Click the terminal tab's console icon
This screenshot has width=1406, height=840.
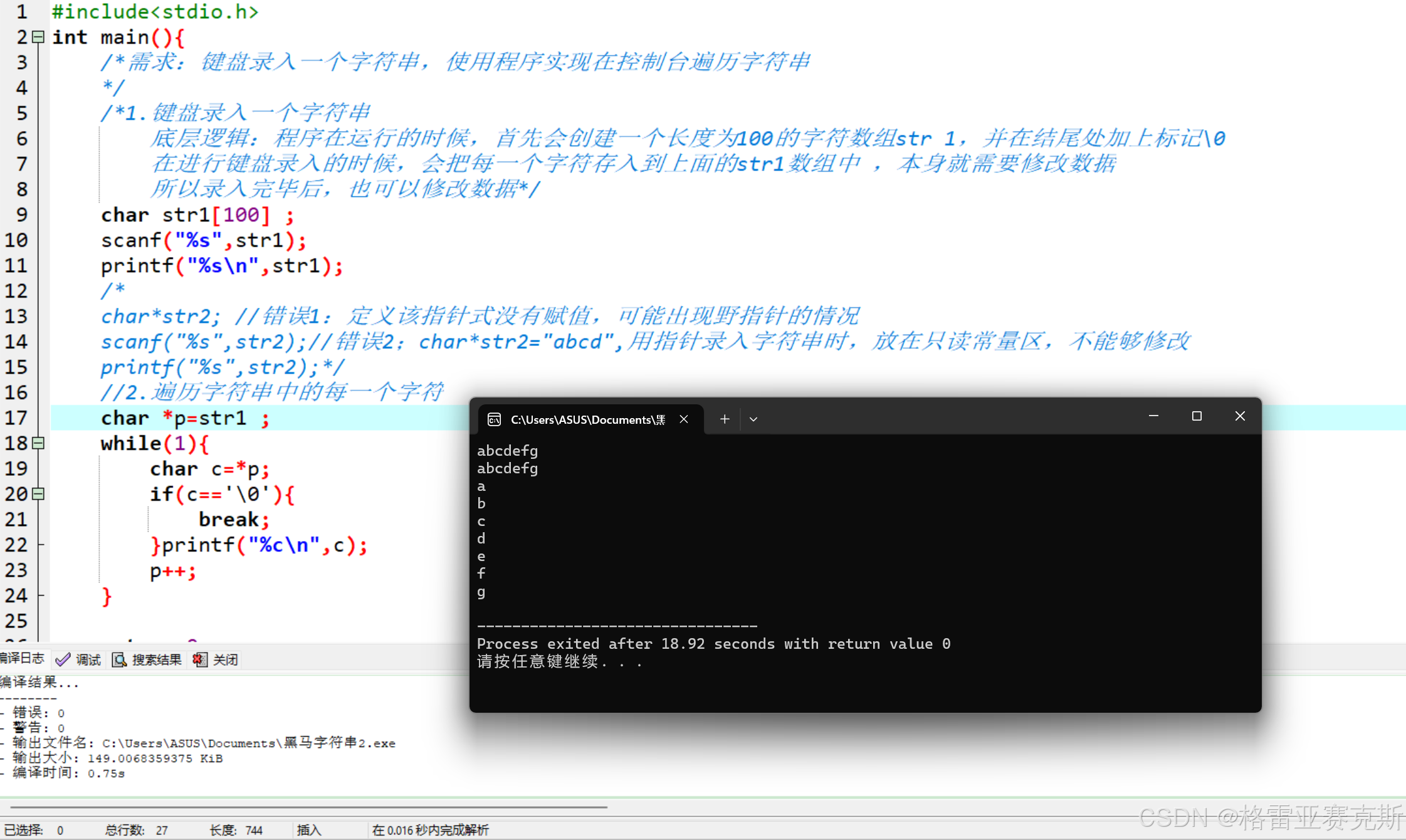point(494,419)
